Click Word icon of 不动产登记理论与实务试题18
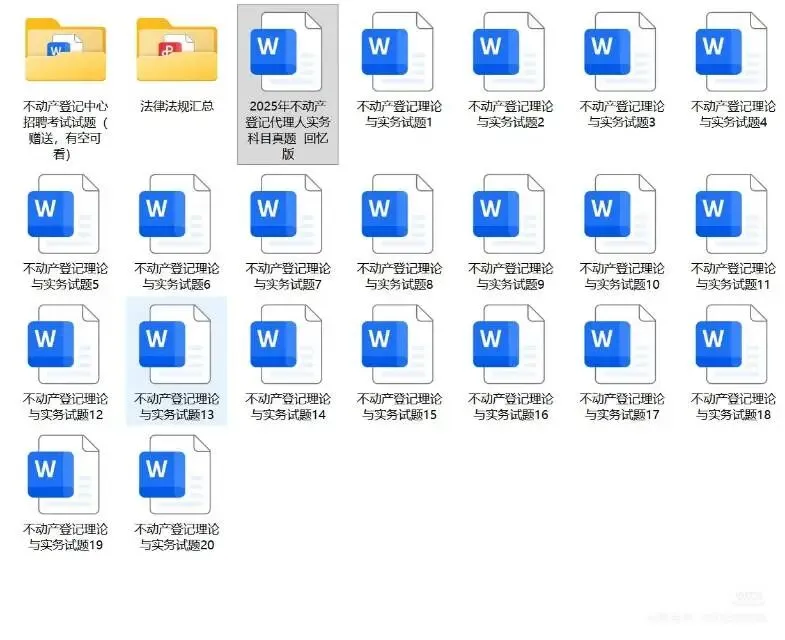The width and height of the screenshot is (785, 640). pyautogui.click(x=731, y=344)
